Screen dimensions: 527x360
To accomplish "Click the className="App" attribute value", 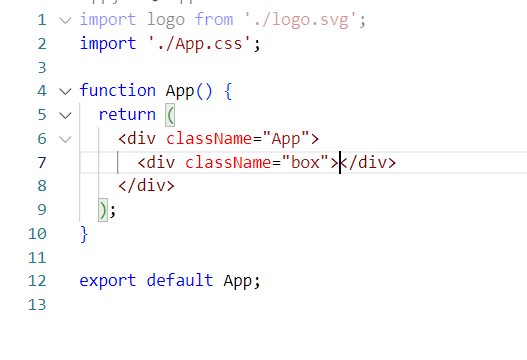I will click(286, 139).
